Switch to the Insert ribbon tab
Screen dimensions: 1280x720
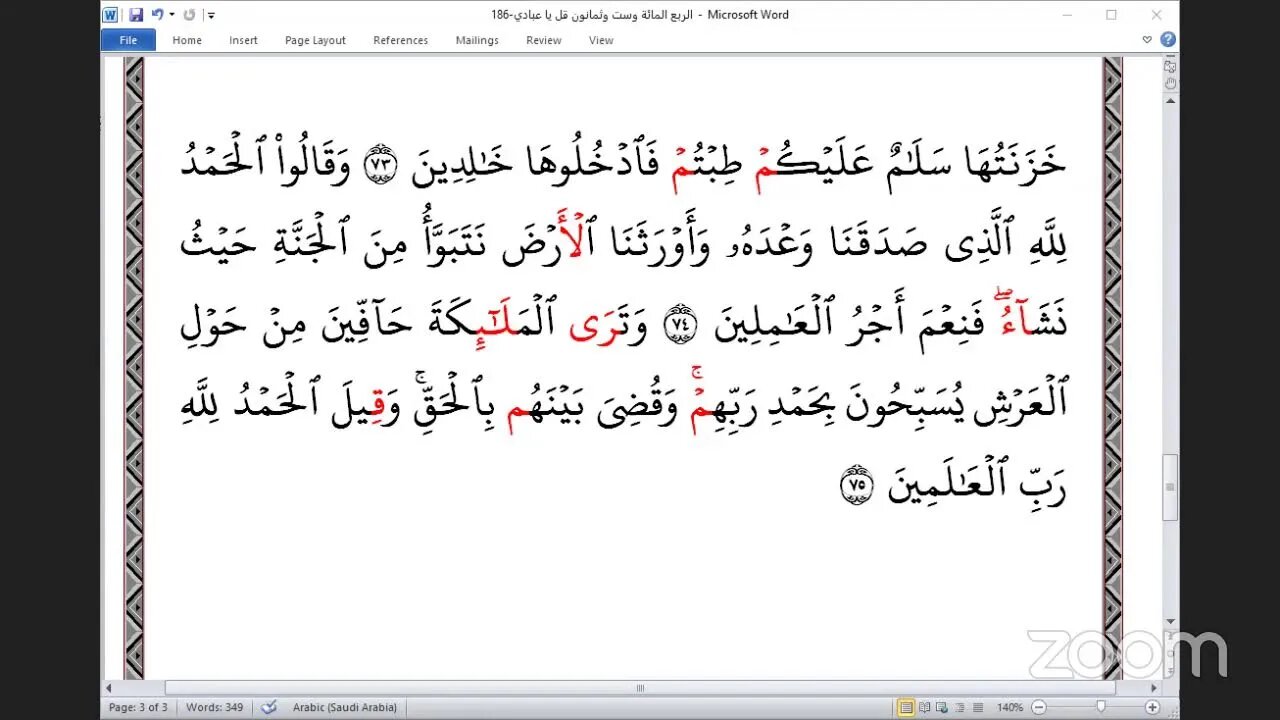(x=243, y=40)
